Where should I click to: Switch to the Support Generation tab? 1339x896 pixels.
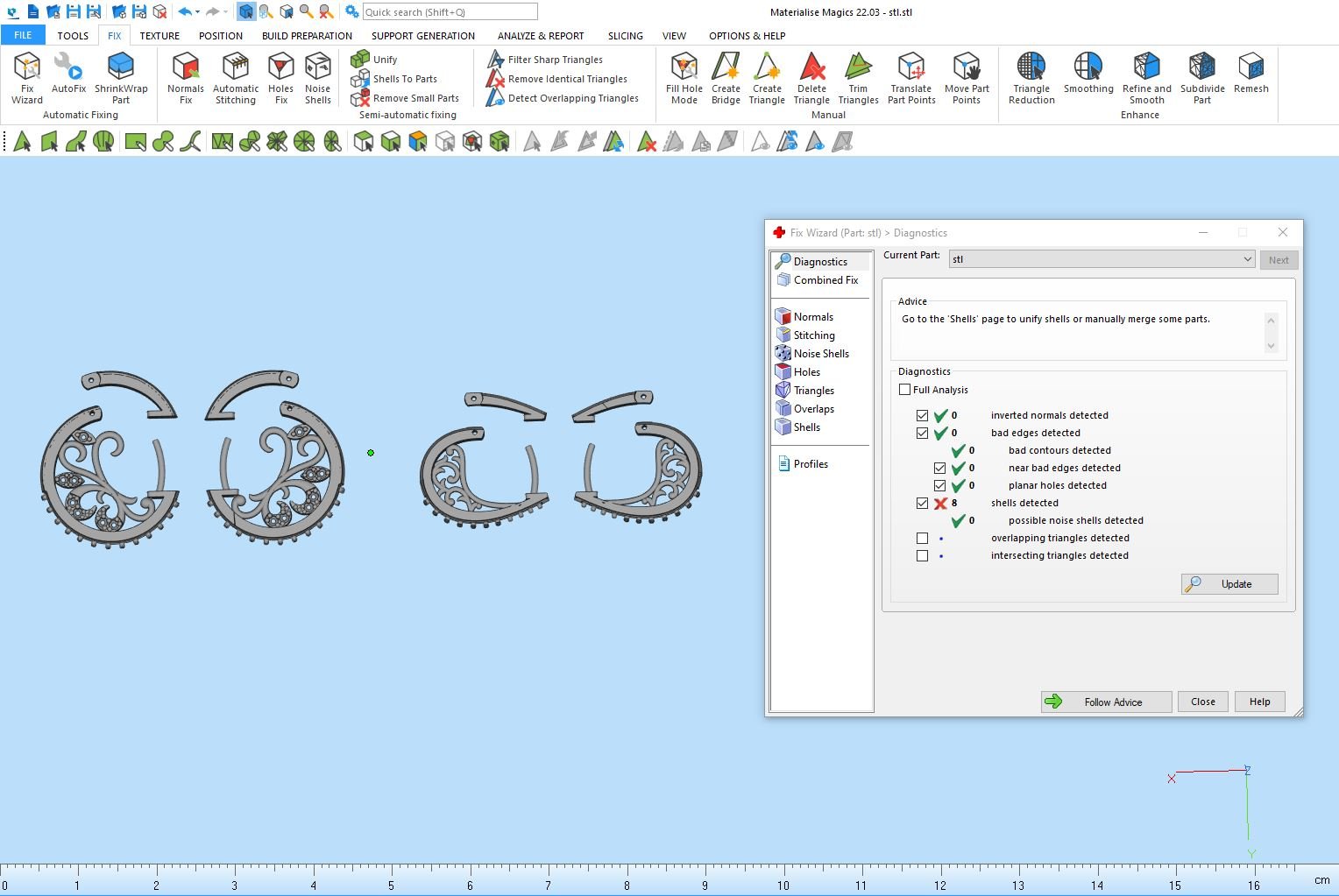click(x=422, y=36)
